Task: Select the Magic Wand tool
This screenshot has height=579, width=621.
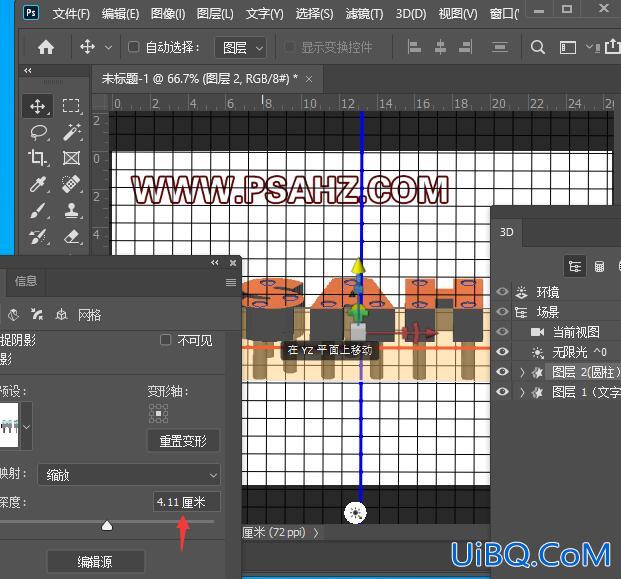Action: (72, 132)
